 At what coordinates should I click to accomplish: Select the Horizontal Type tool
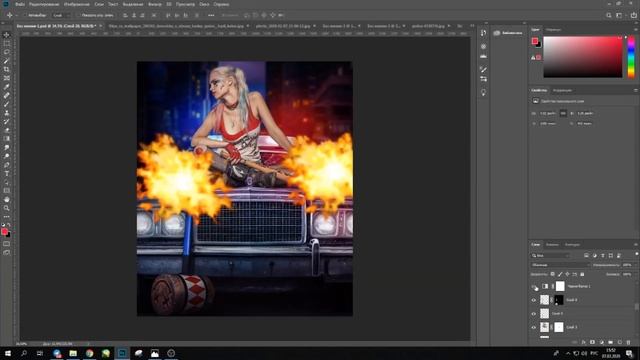(7, 173)
